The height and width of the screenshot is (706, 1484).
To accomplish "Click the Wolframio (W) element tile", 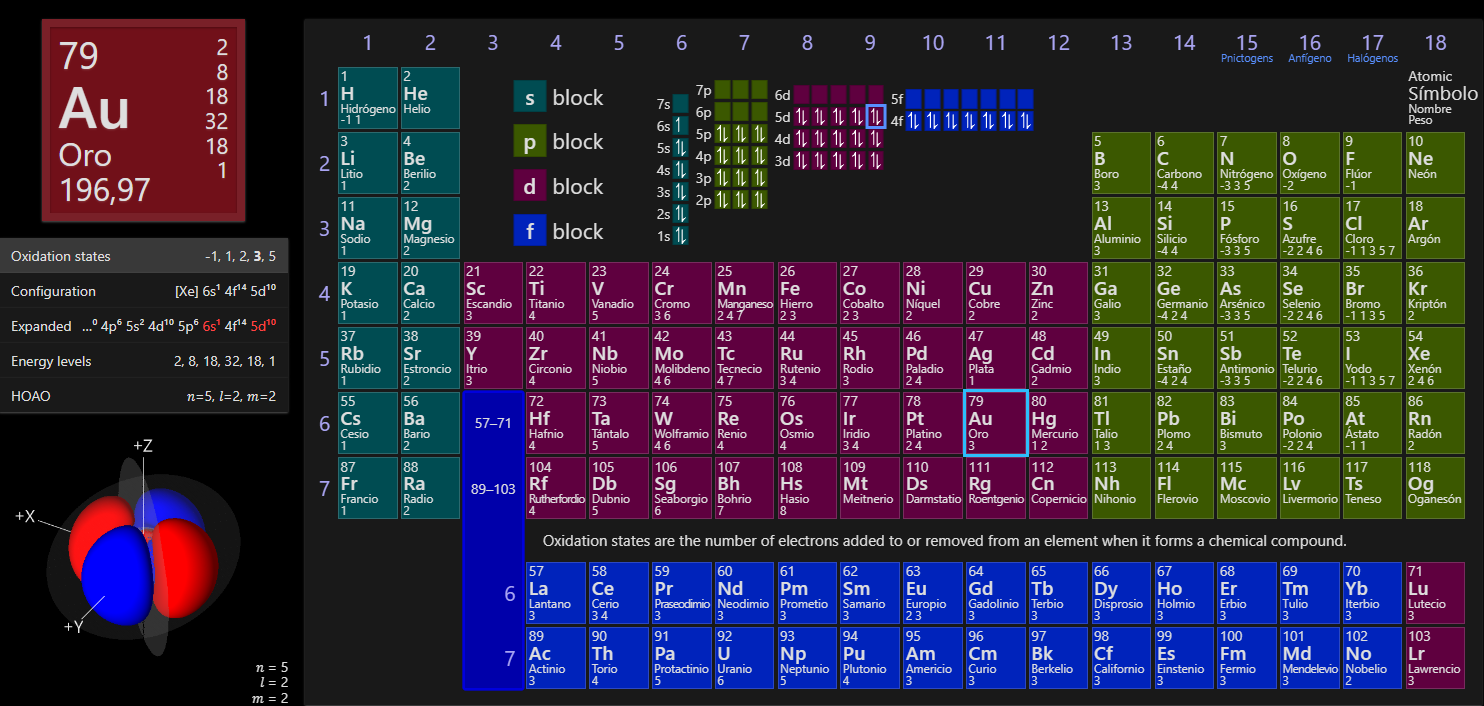I will [x=681, y=423].
